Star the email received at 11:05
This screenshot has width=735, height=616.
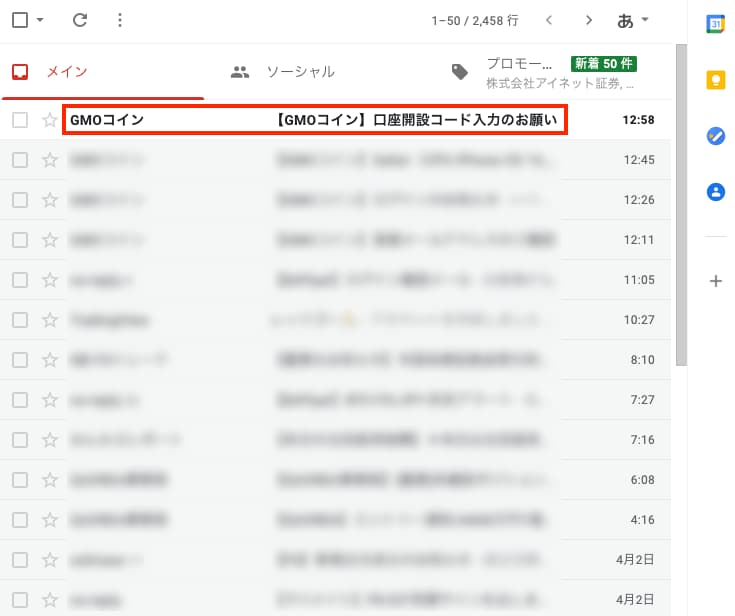click(50, 280)
